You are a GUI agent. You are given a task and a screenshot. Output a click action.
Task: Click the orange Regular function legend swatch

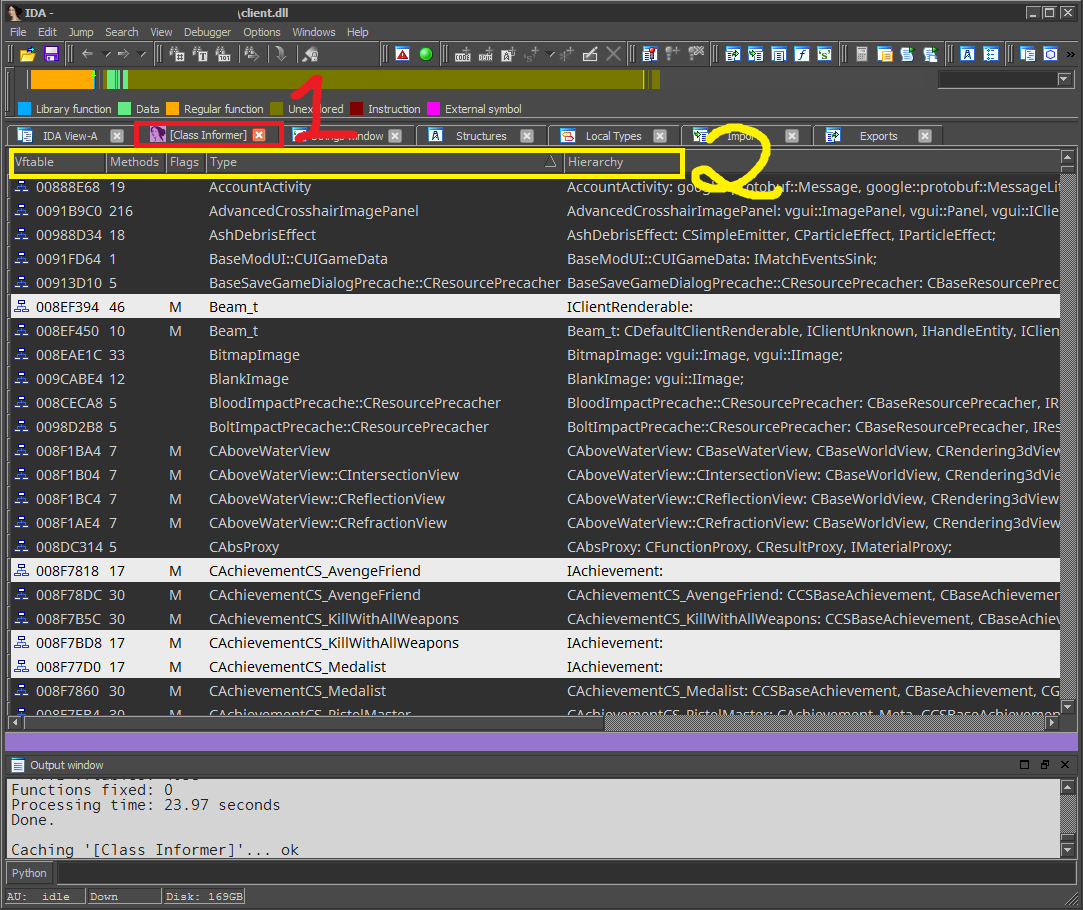click(173, 108)
